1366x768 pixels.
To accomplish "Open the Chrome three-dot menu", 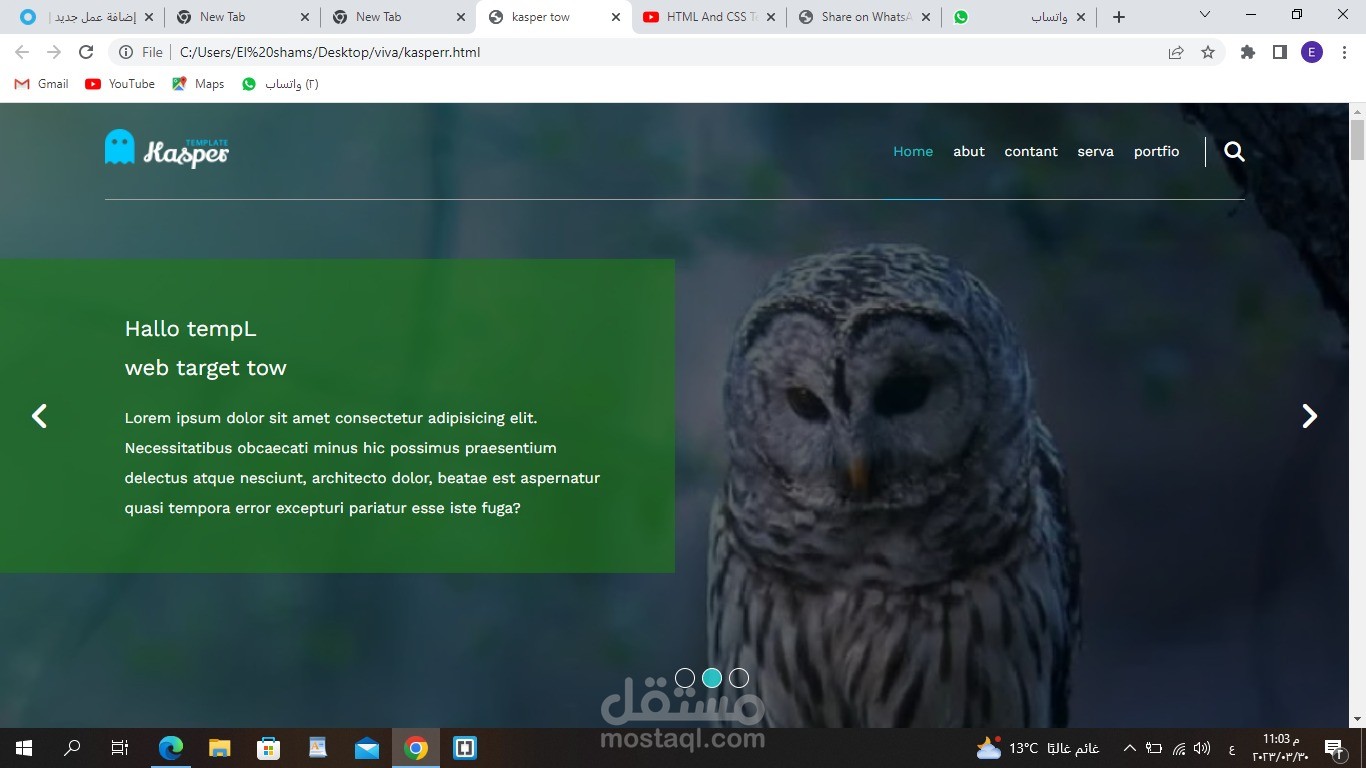I will [1344, 52].
